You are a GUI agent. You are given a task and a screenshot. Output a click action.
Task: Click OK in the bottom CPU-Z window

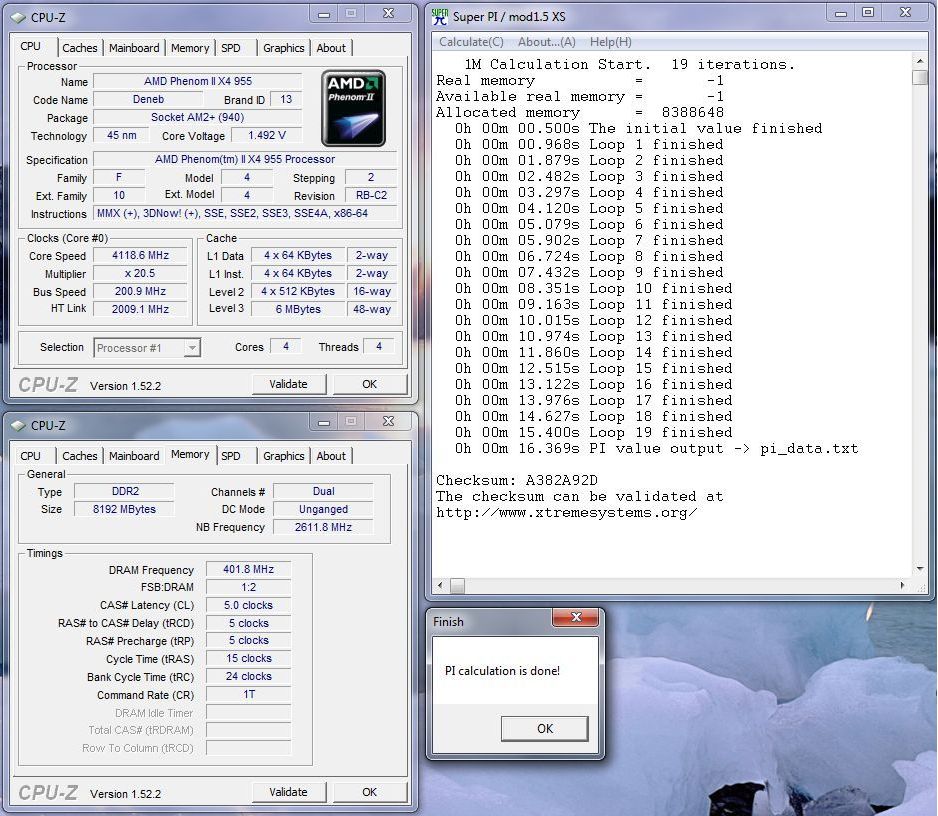coord(370,792)
